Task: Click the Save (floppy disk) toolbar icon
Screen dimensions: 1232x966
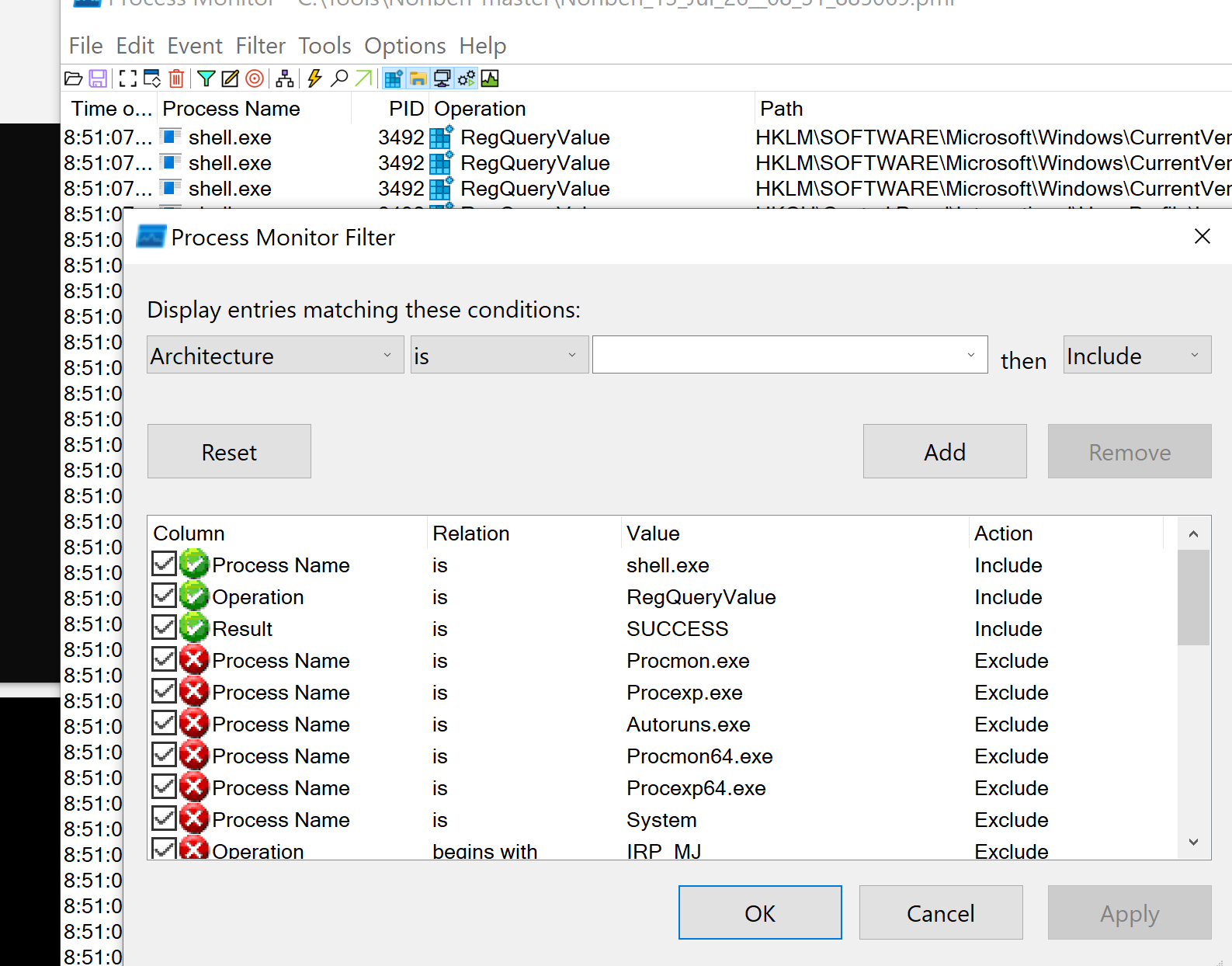Action: [x=98, y=78]
